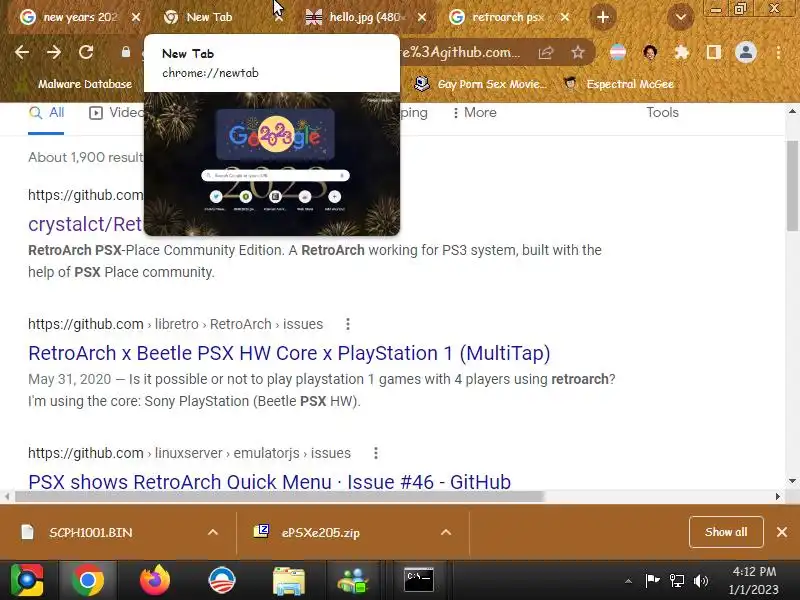Close the 'new years 202' tab
800x600 pixels.
[x=136, y=17]
